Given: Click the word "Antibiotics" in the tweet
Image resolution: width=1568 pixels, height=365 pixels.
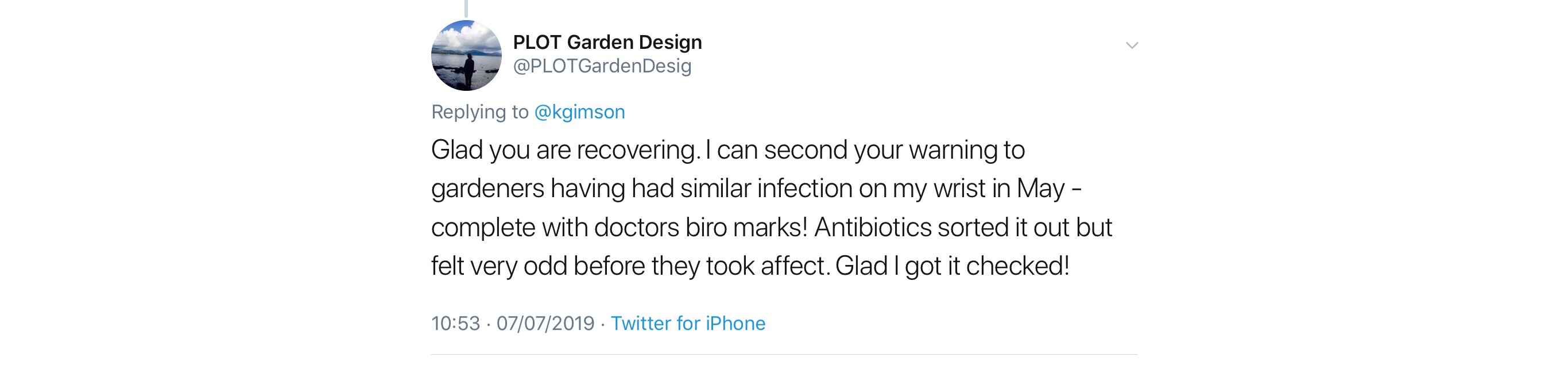Looking at the screenshot, I should [873, 227].
